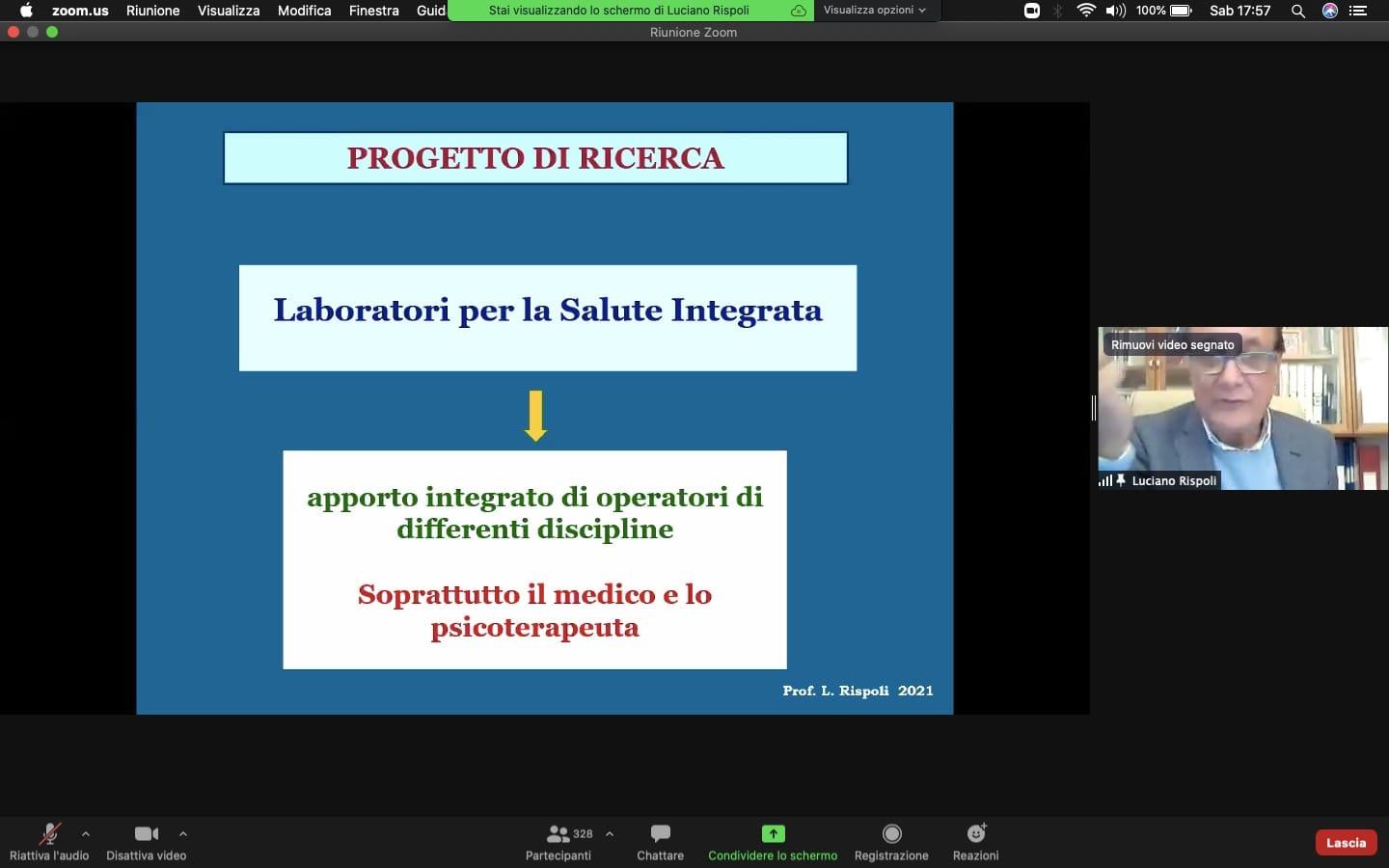This screenshot has width=1389, height=868.
Task: Open Spotlight search magnifier icon
Action: (1298, 11)
